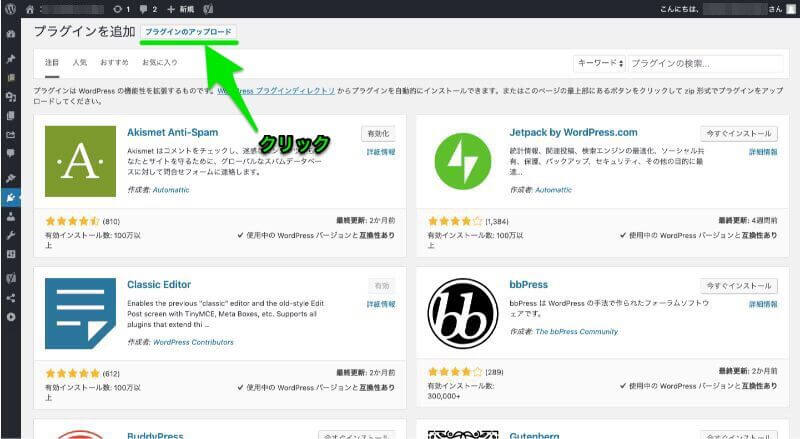Click the bbPress rating count (289)
Image resolution: width=800 pixels, height=439 pixels.
coord(494,372)
